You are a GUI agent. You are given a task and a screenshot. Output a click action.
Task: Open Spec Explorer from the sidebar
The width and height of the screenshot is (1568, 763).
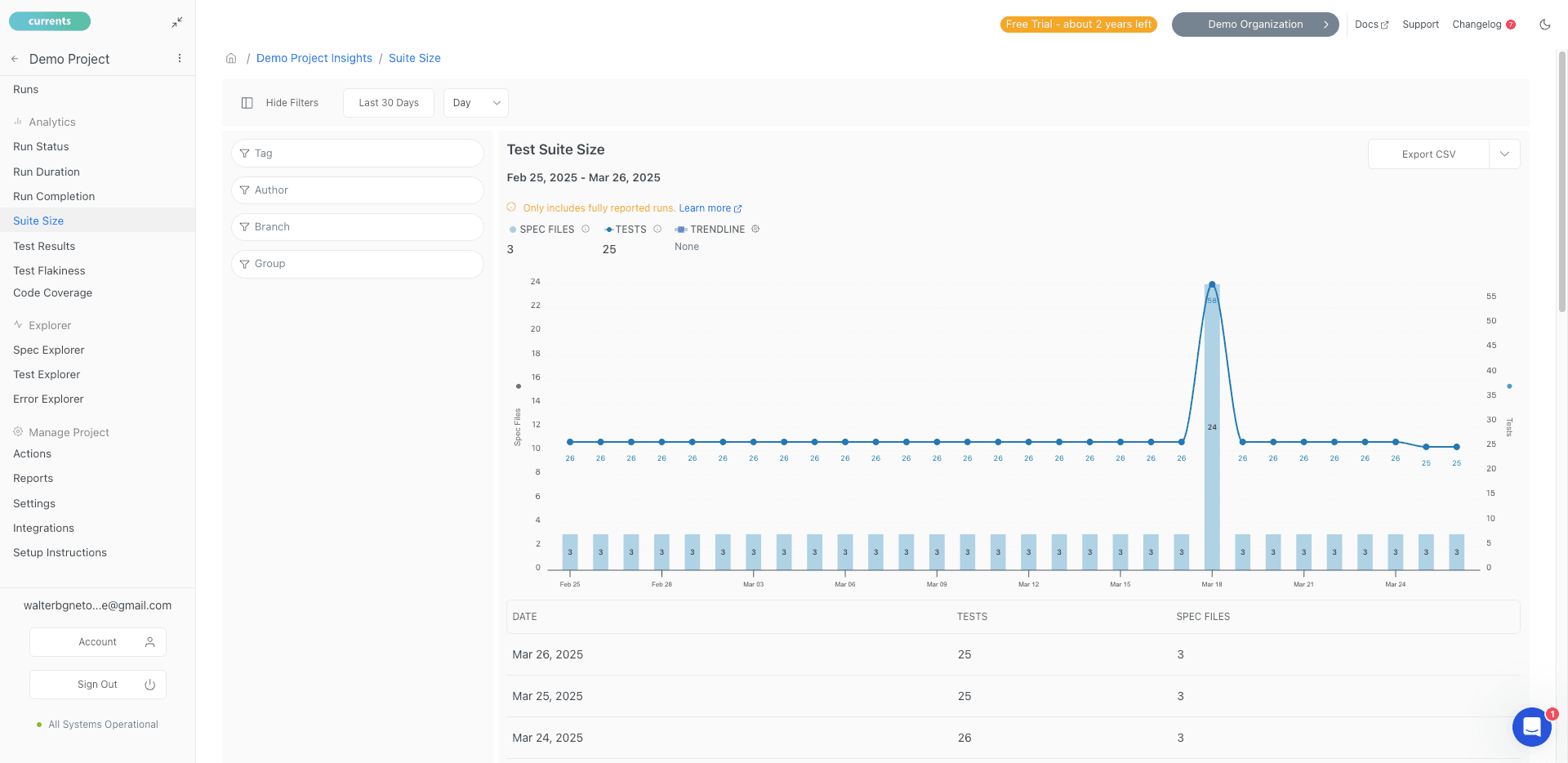click(x=49, y=350)
